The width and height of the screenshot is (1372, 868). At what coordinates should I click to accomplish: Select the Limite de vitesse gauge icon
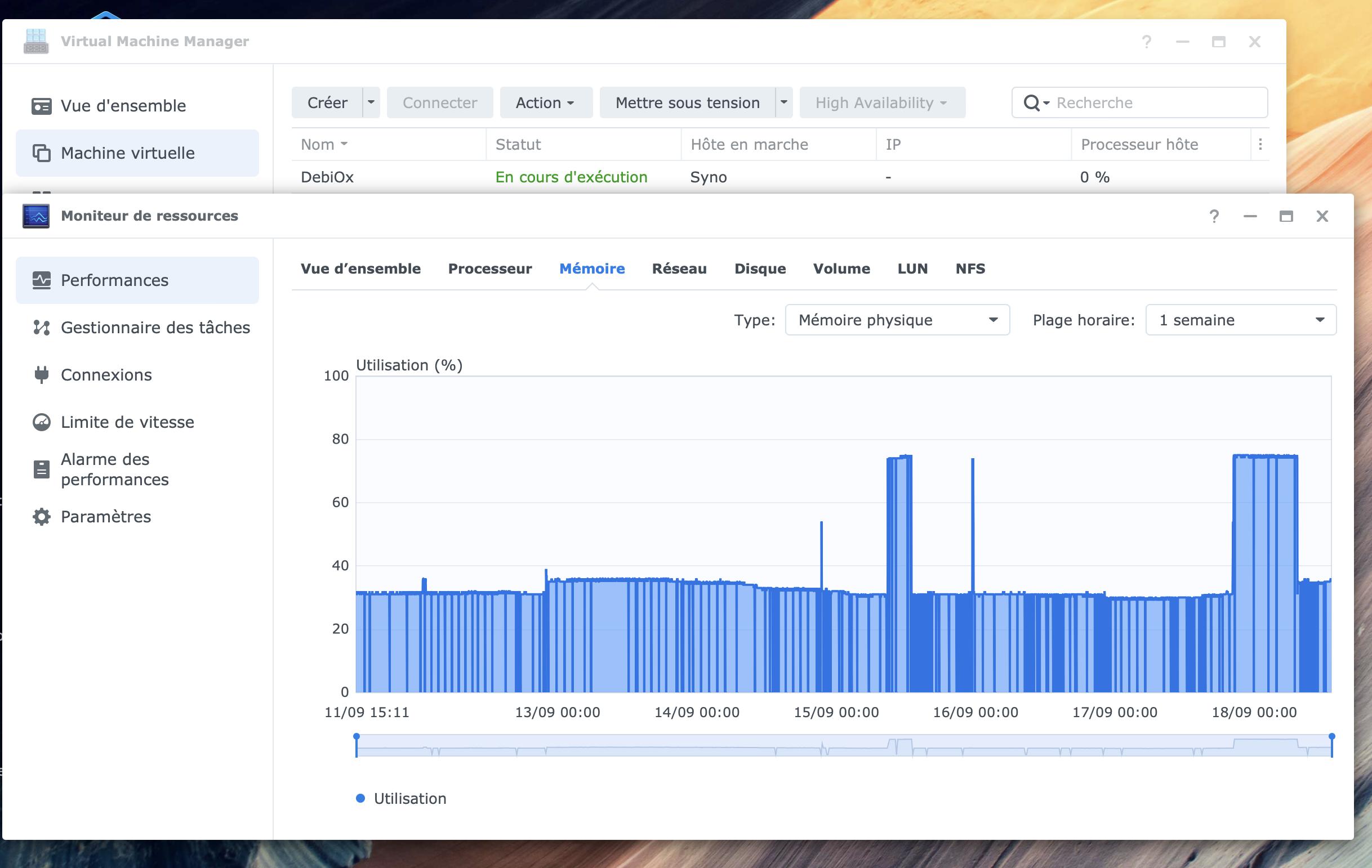pyautogui.click(x=42, y=422)
